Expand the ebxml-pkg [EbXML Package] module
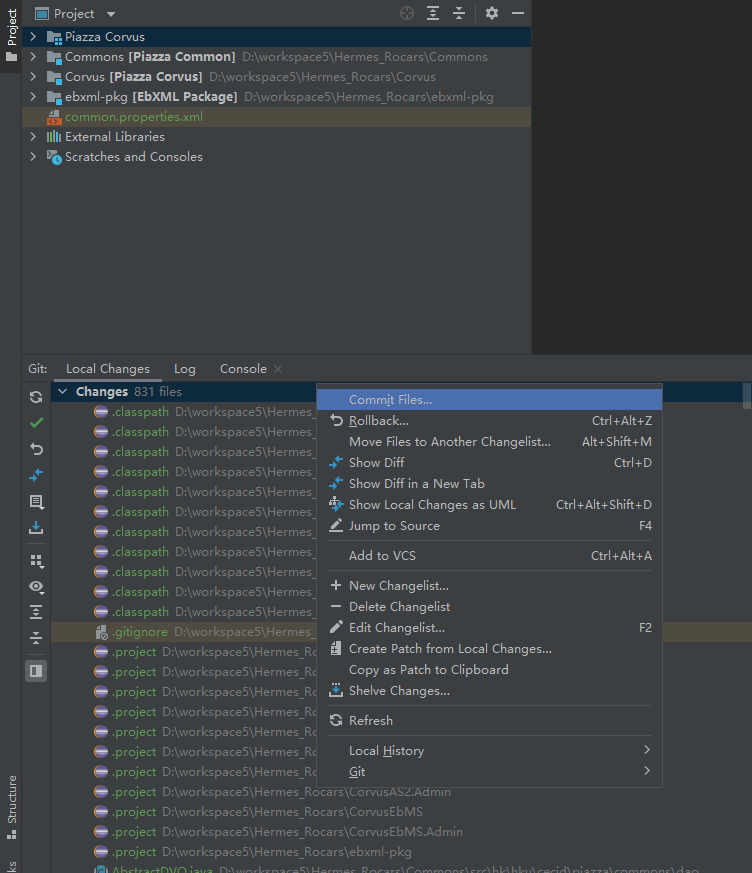Image resolution: width=752 pixels, height=873 pixels. pyautogui.click(x=33, y=97)
